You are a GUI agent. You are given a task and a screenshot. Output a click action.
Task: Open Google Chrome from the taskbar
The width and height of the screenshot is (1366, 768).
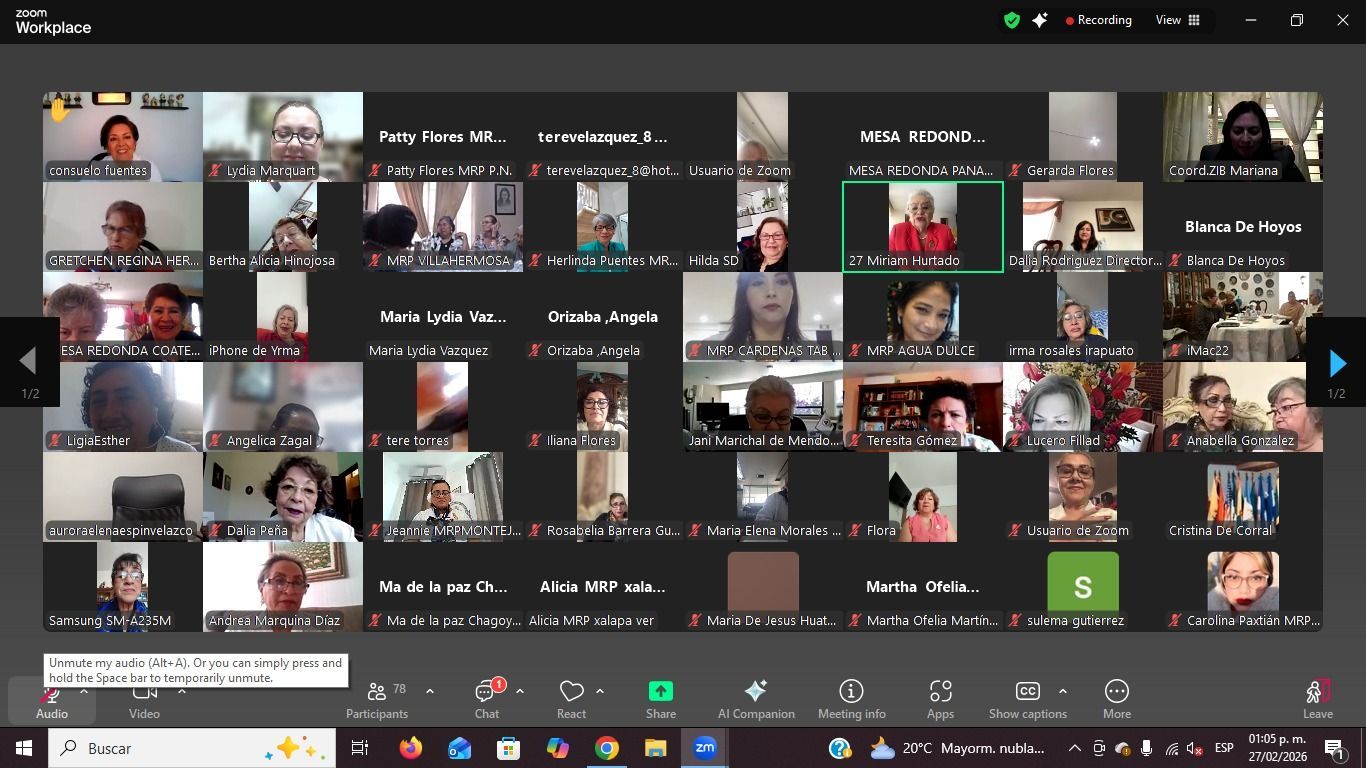pos(606,748)
